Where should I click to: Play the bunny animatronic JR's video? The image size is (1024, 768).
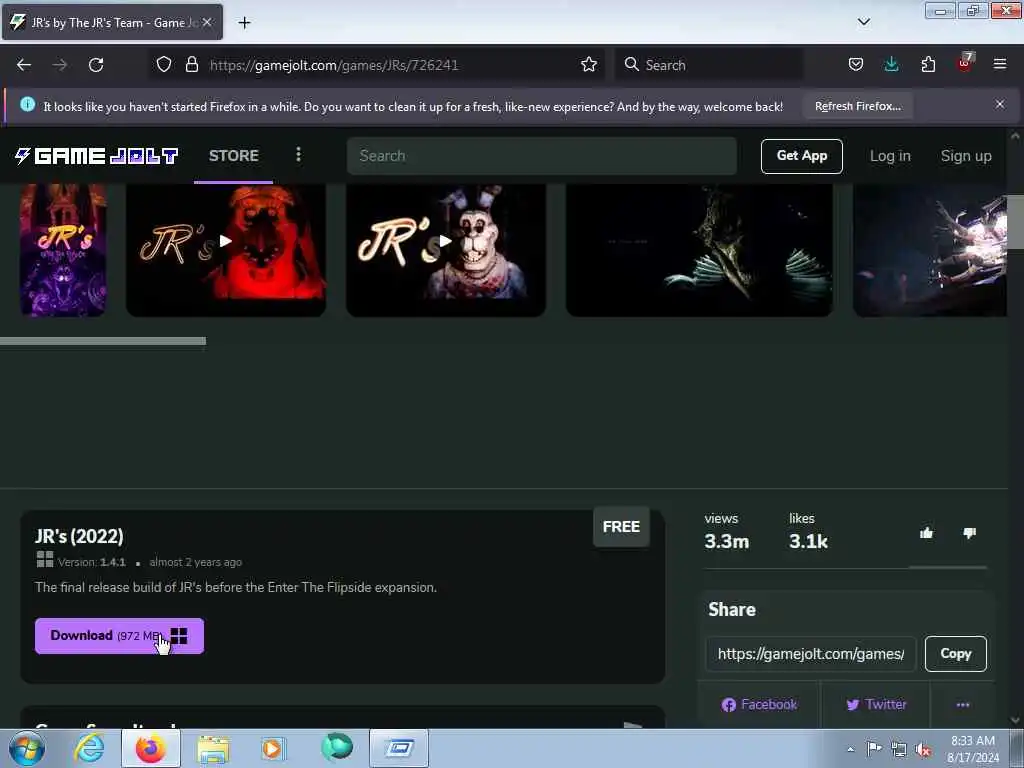[445, 241]
